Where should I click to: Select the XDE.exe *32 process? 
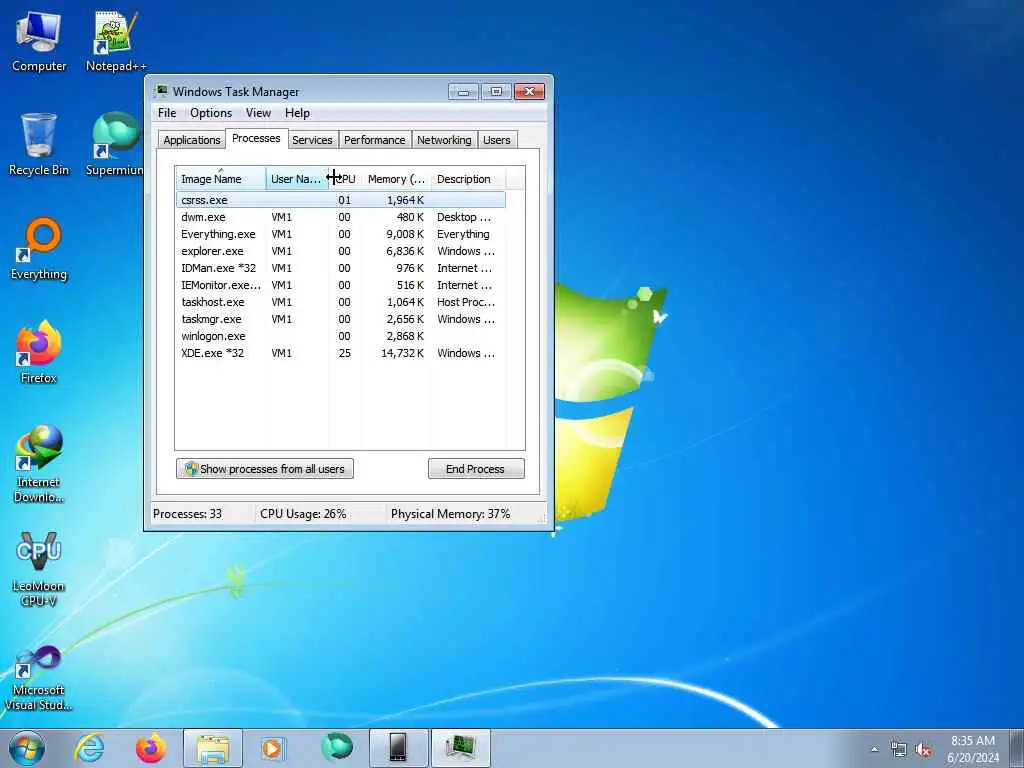[x=340, y=353]
